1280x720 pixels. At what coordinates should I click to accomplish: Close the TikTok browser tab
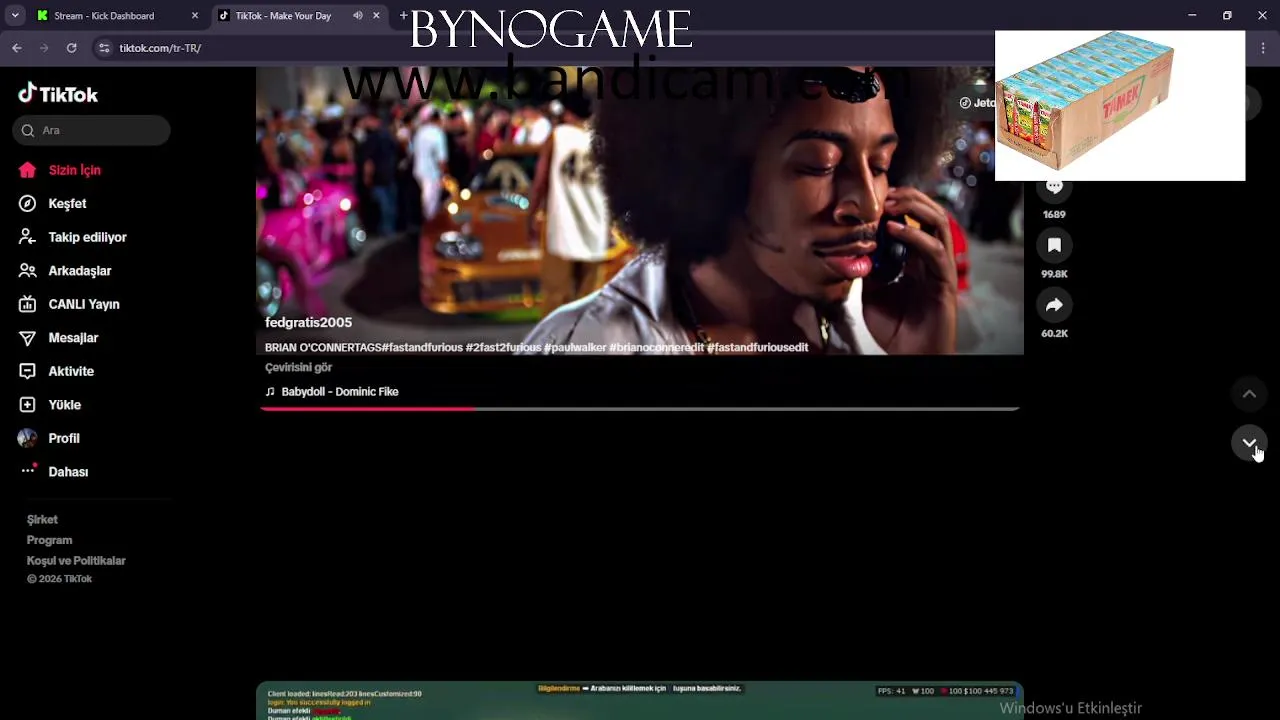(x=376, y=16)
